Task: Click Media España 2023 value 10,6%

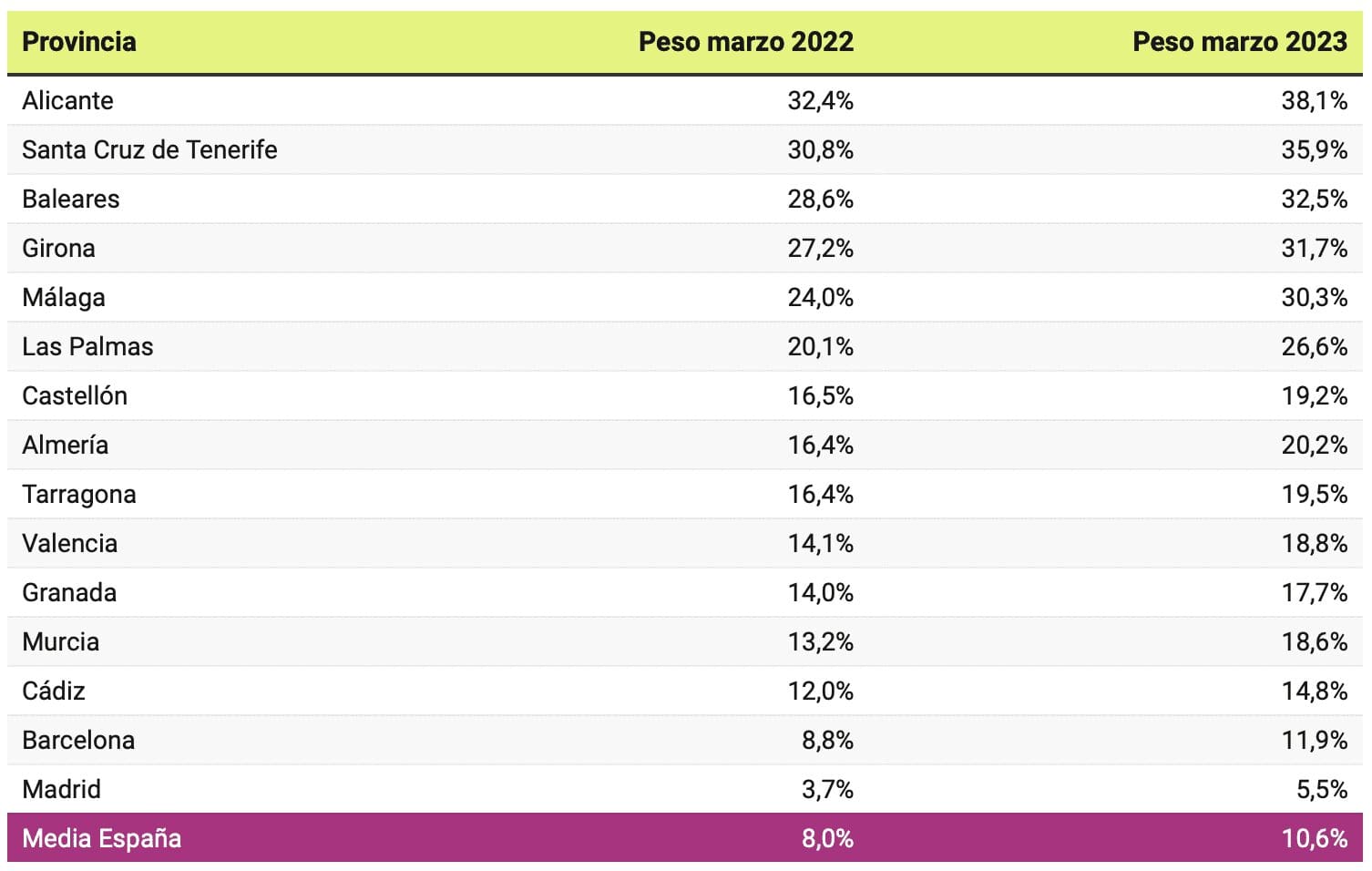Action: 1314,838
